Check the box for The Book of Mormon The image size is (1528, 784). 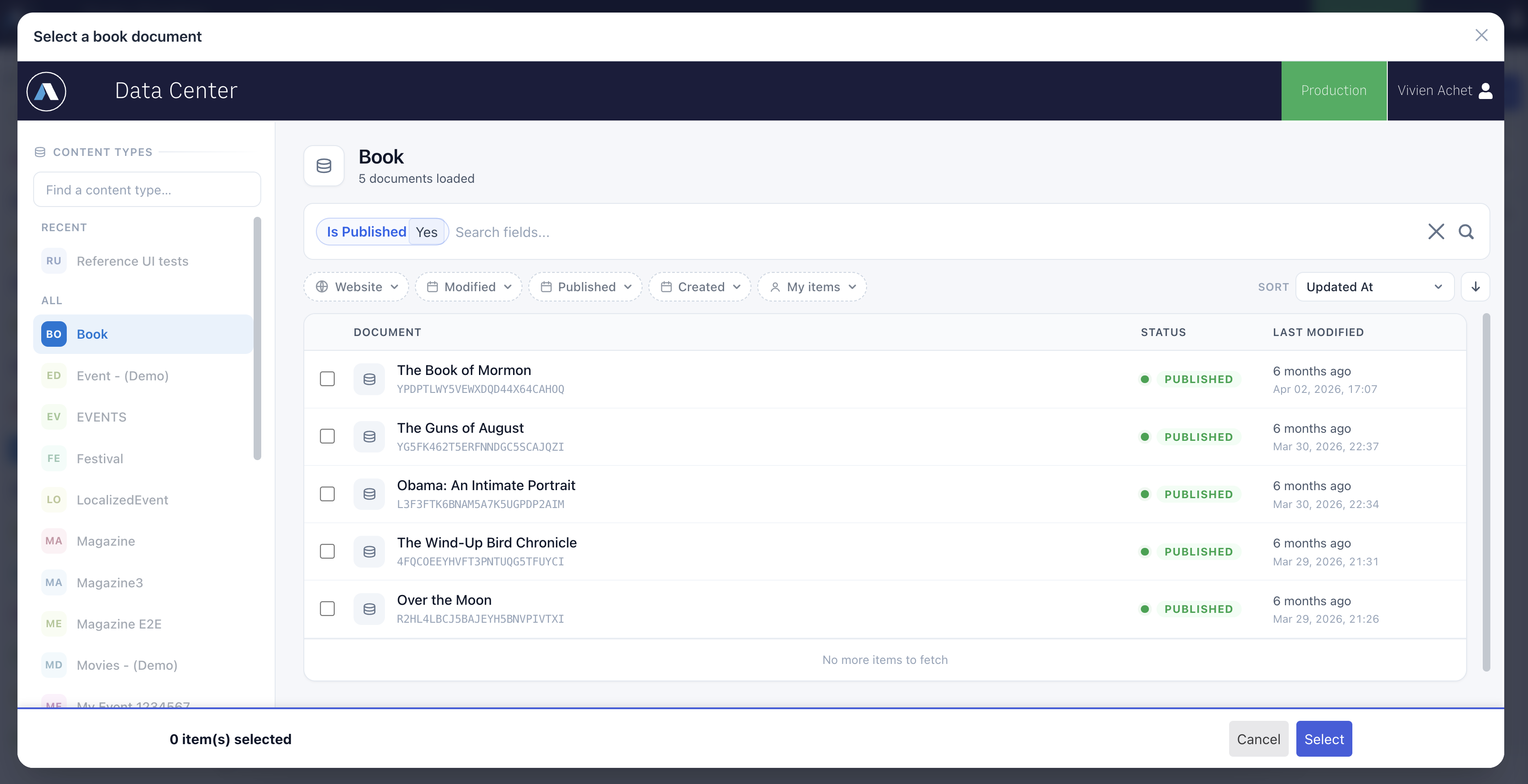coord(328,379)
